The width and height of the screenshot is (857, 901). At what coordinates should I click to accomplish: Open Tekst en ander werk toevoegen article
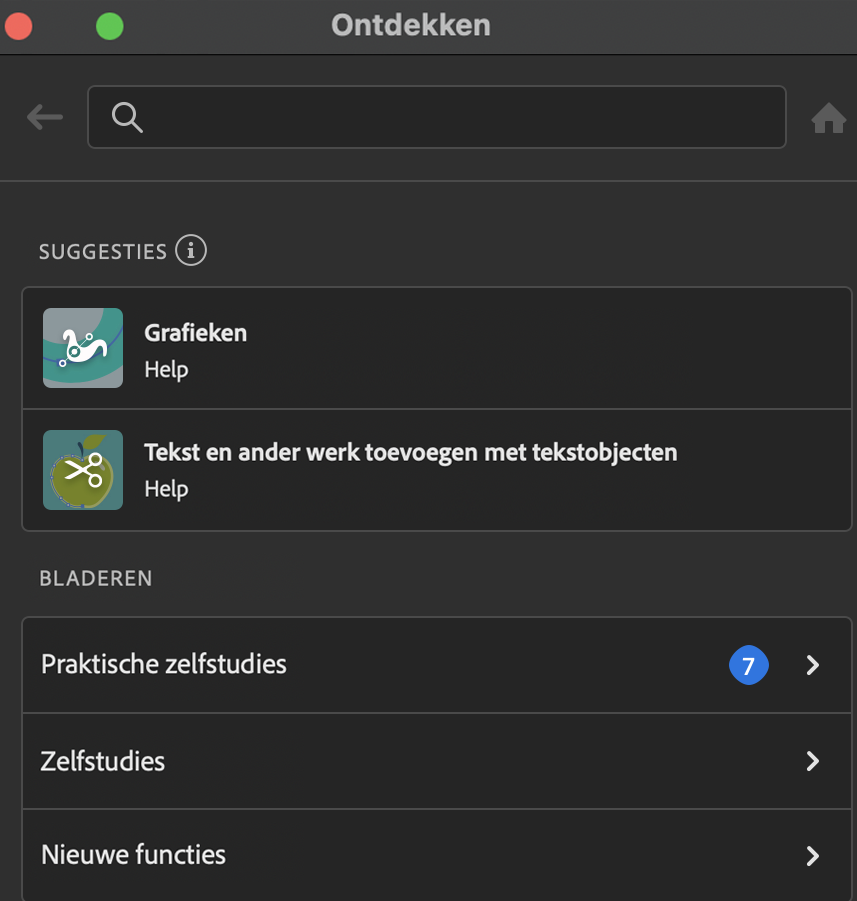(410, 452)
